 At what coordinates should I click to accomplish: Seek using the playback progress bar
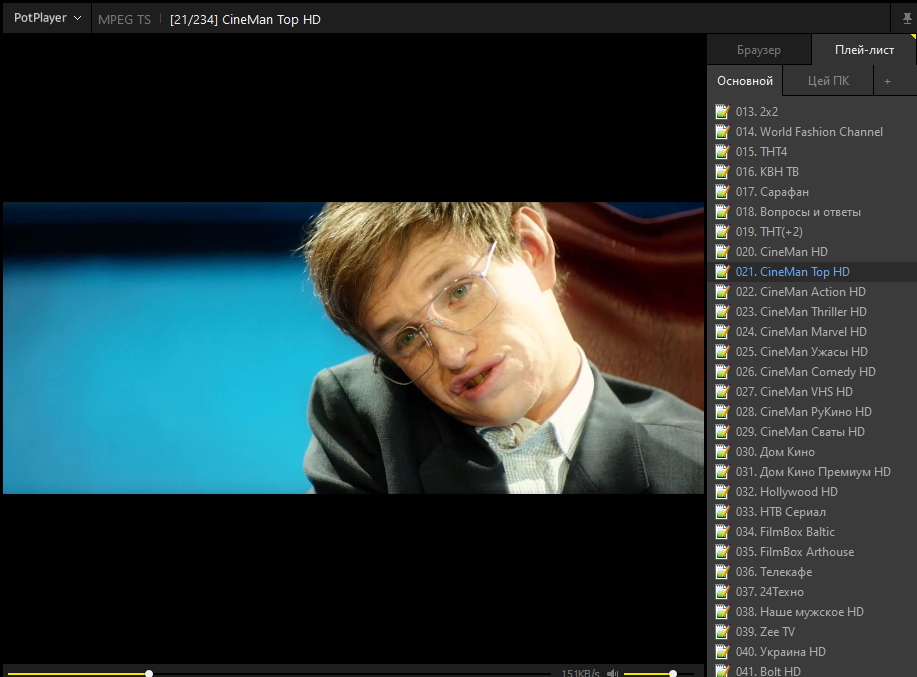(x=280, y=673)
